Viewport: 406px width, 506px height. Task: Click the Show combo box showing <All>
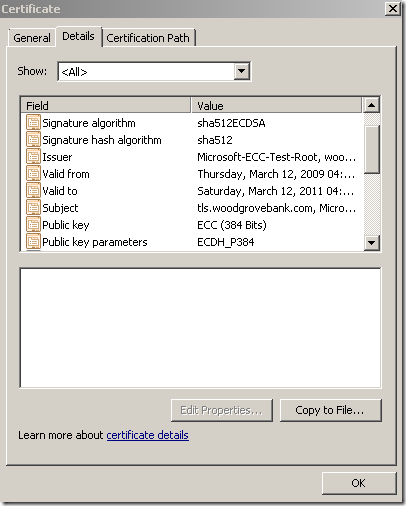(154, 71)
